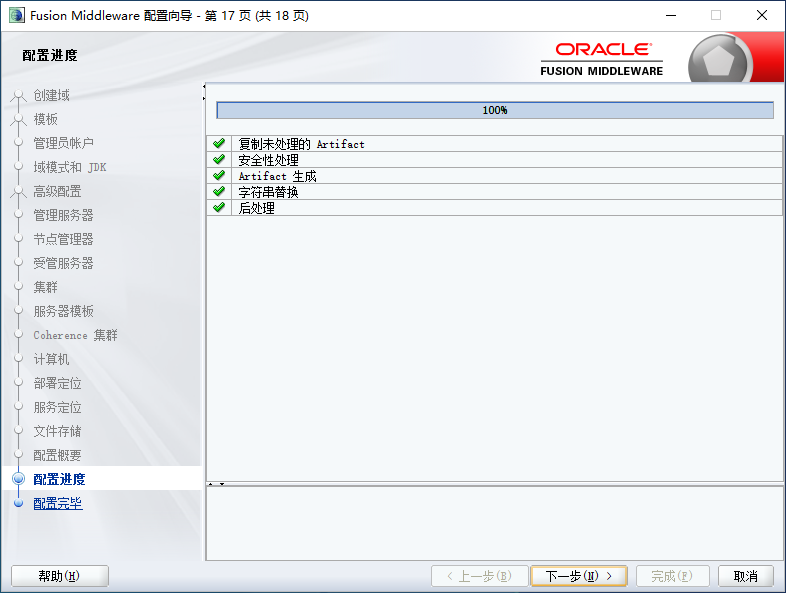
Task: Select the 计算机 step
Action: 51,359
